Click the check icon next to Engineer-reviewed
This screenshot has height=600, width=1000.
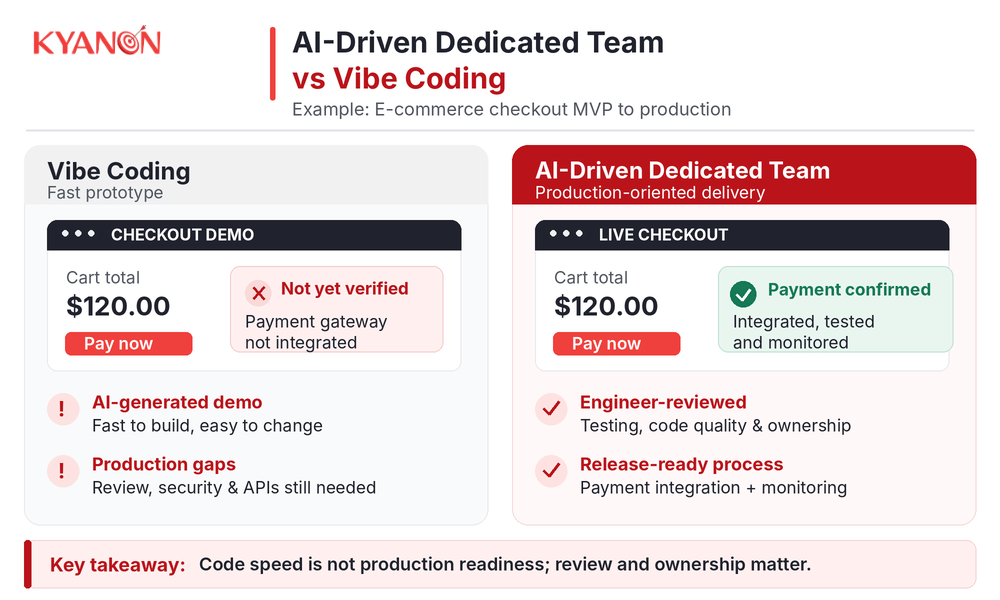(551, 409)
